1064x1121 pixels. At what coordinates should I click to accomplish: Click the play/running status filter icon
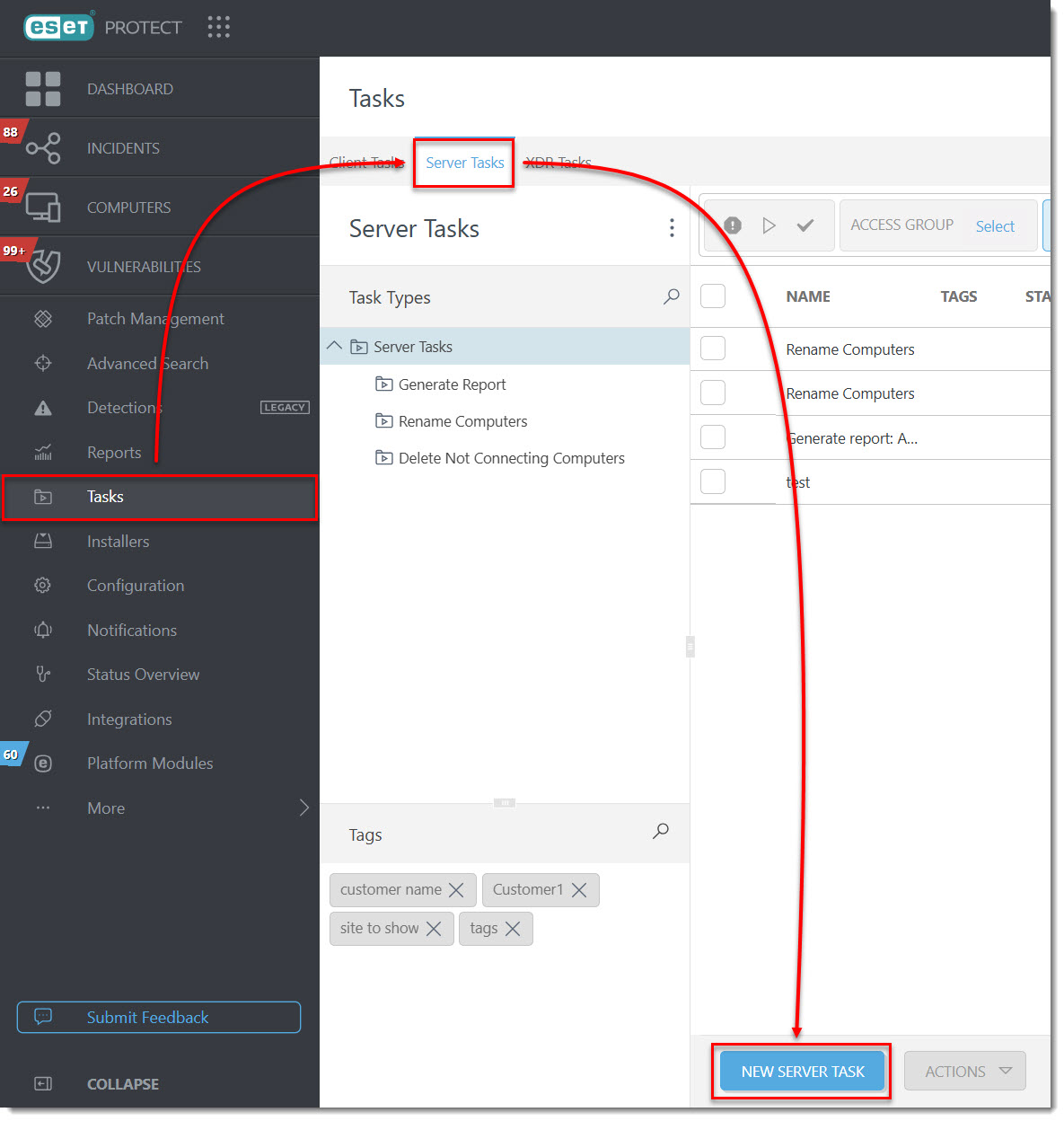[769, 225]
